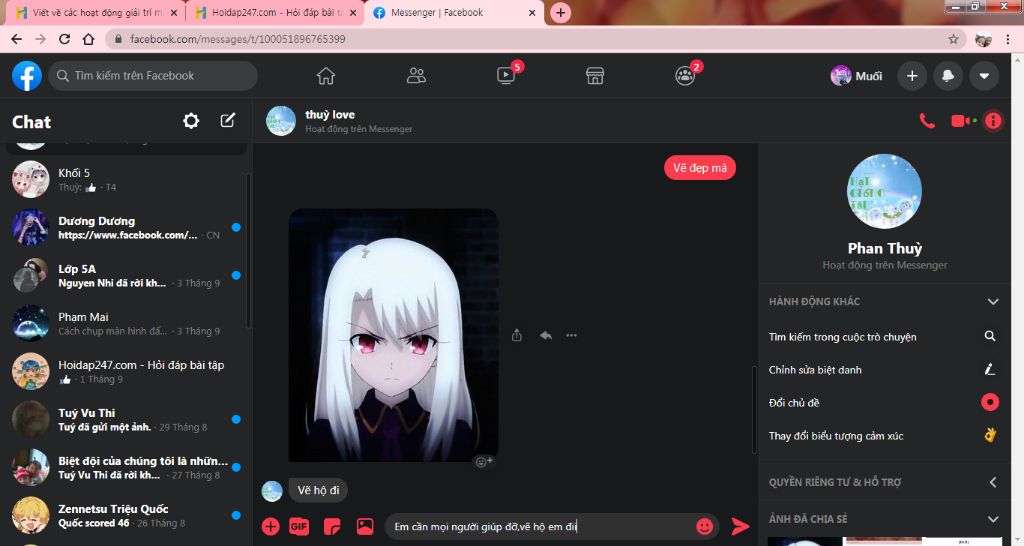
Task: Open the emoji picker in composer
Action: pyautogui.click(x=704, y=526)
